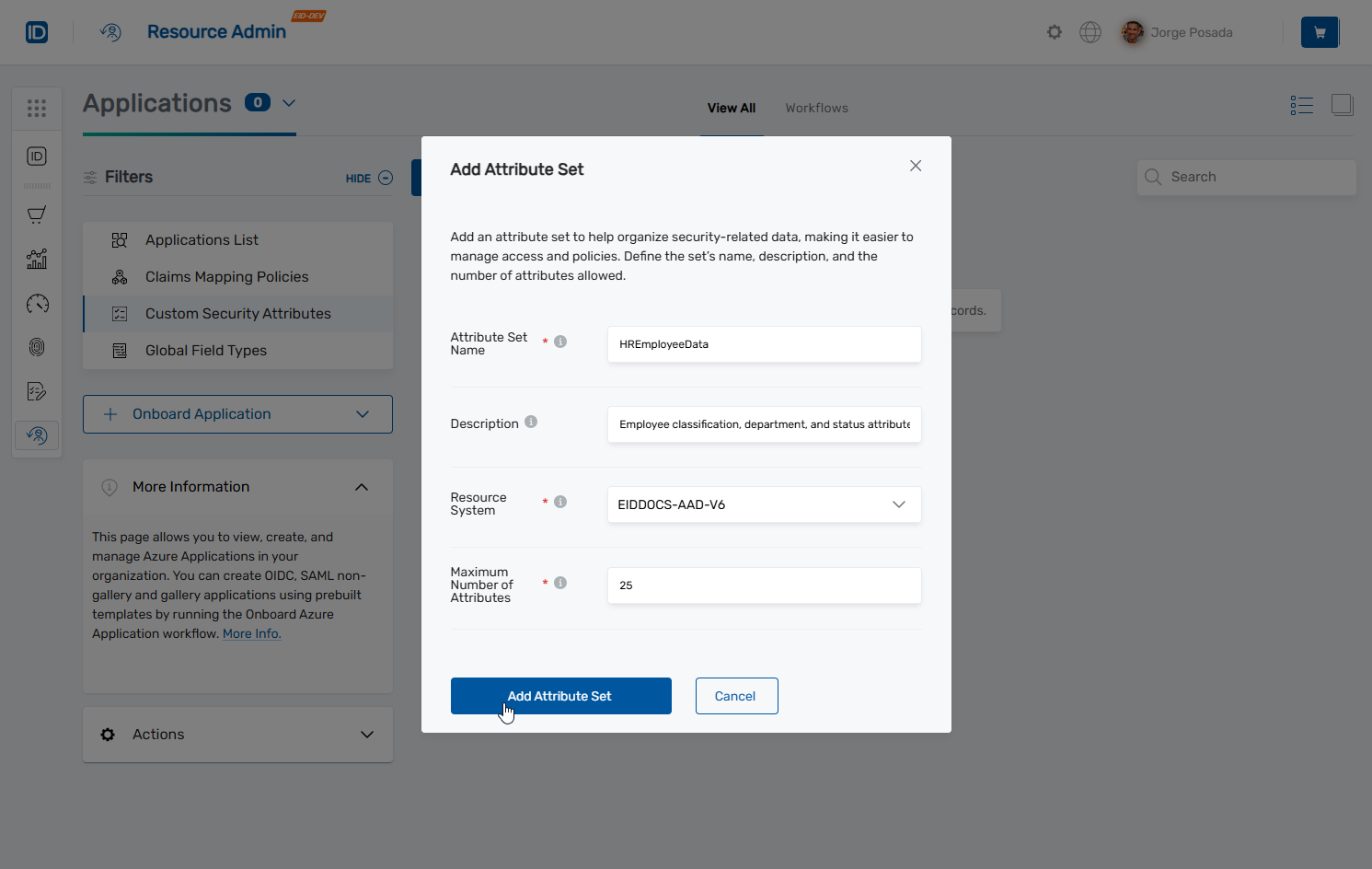Select Custom Security Attributes filter
Viewport: 1372px width, 869px height.
pyautogui.click(x=237, y=313)
